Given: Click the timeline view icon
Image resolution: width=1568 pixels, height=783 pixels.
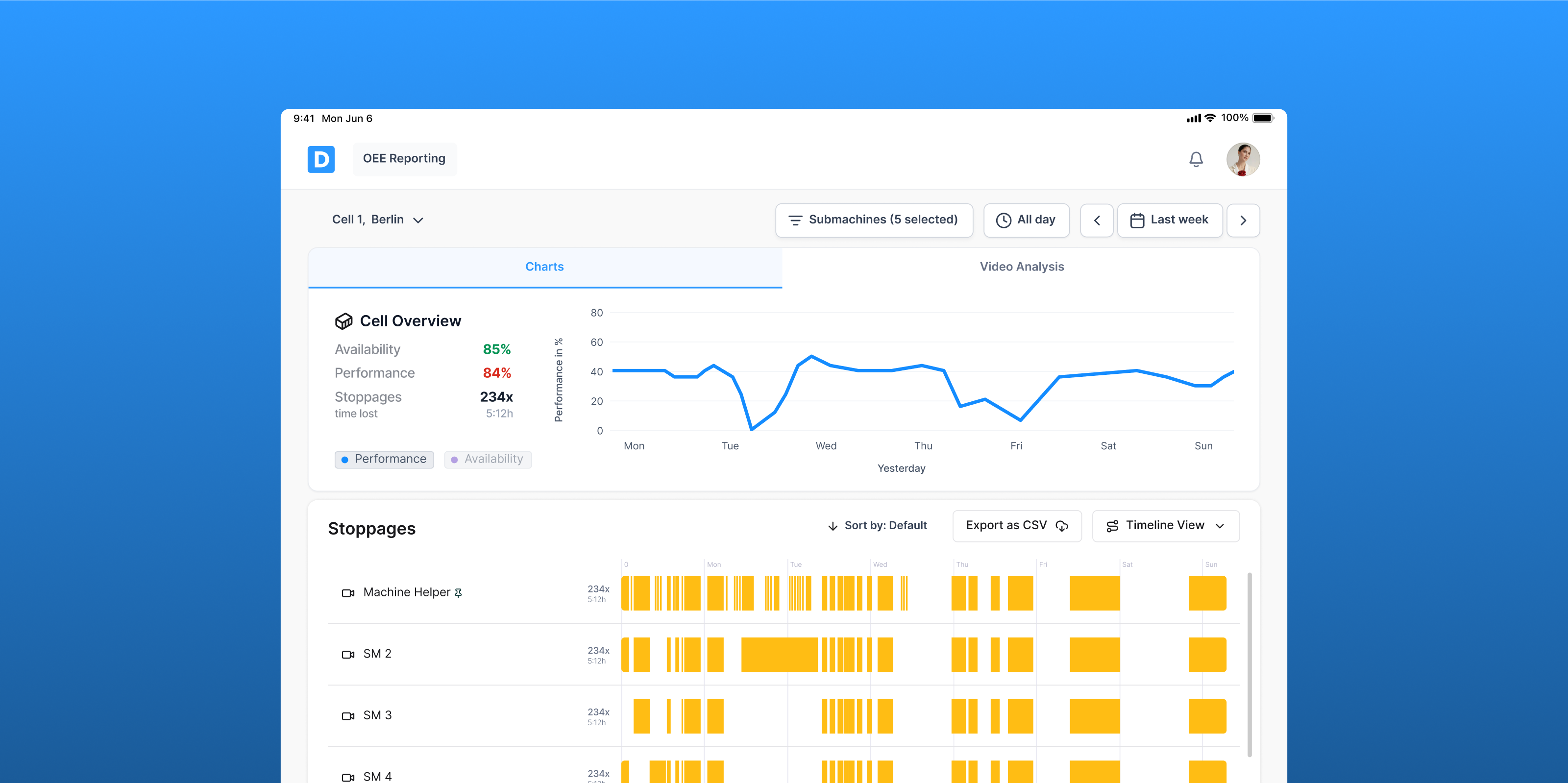Looking at the screenshot, I should click(x=1112, y=526).
